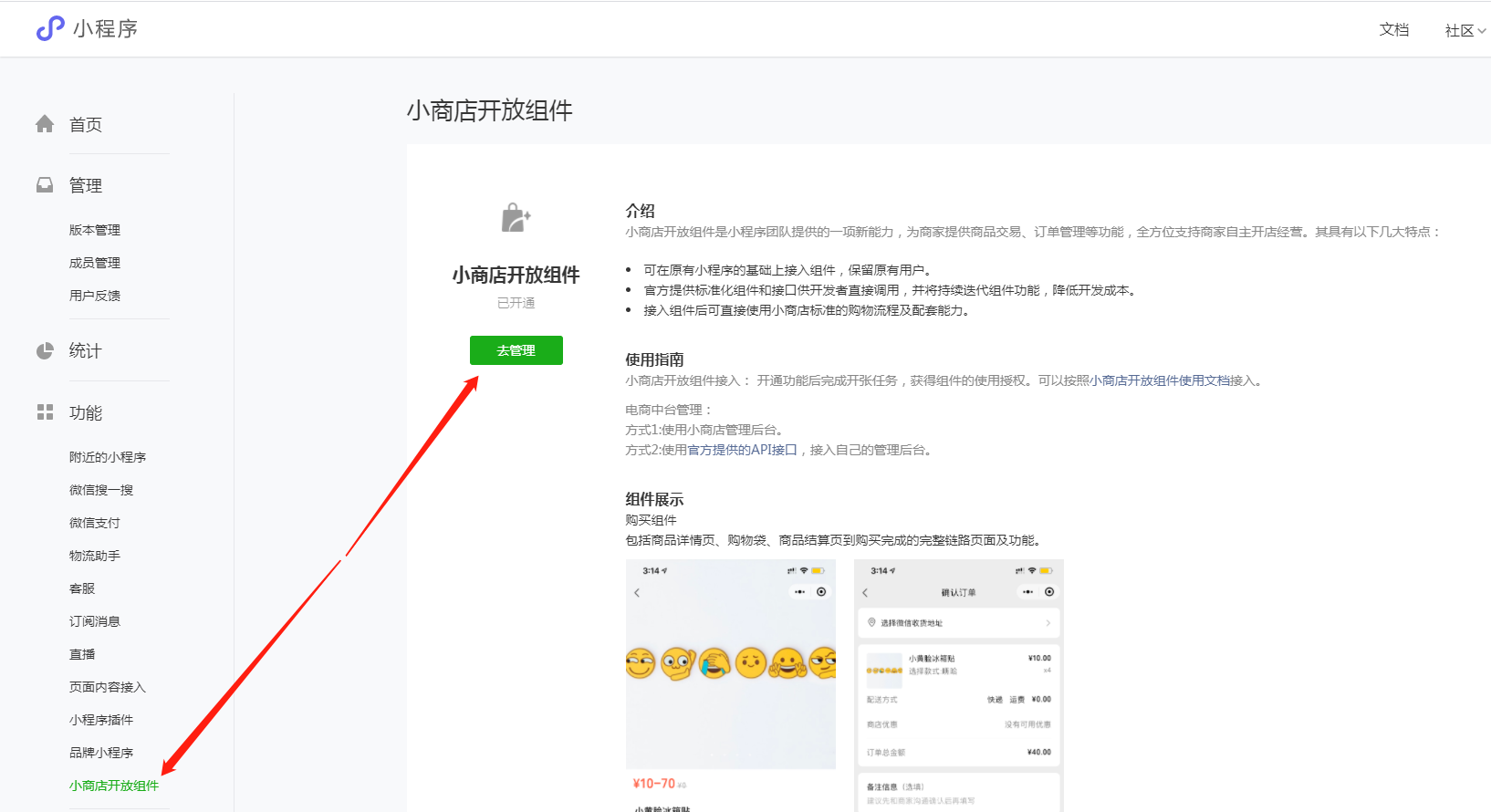Click the 小程序 brand text in header
Viewport: 1491px width, 812px height.
pos(105,29)
